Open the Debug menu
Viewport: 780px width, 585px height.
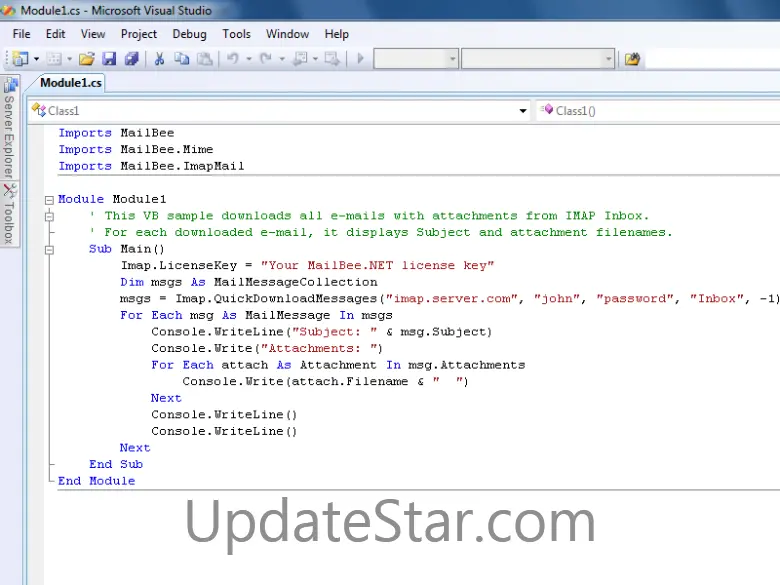tap(190, 34)
